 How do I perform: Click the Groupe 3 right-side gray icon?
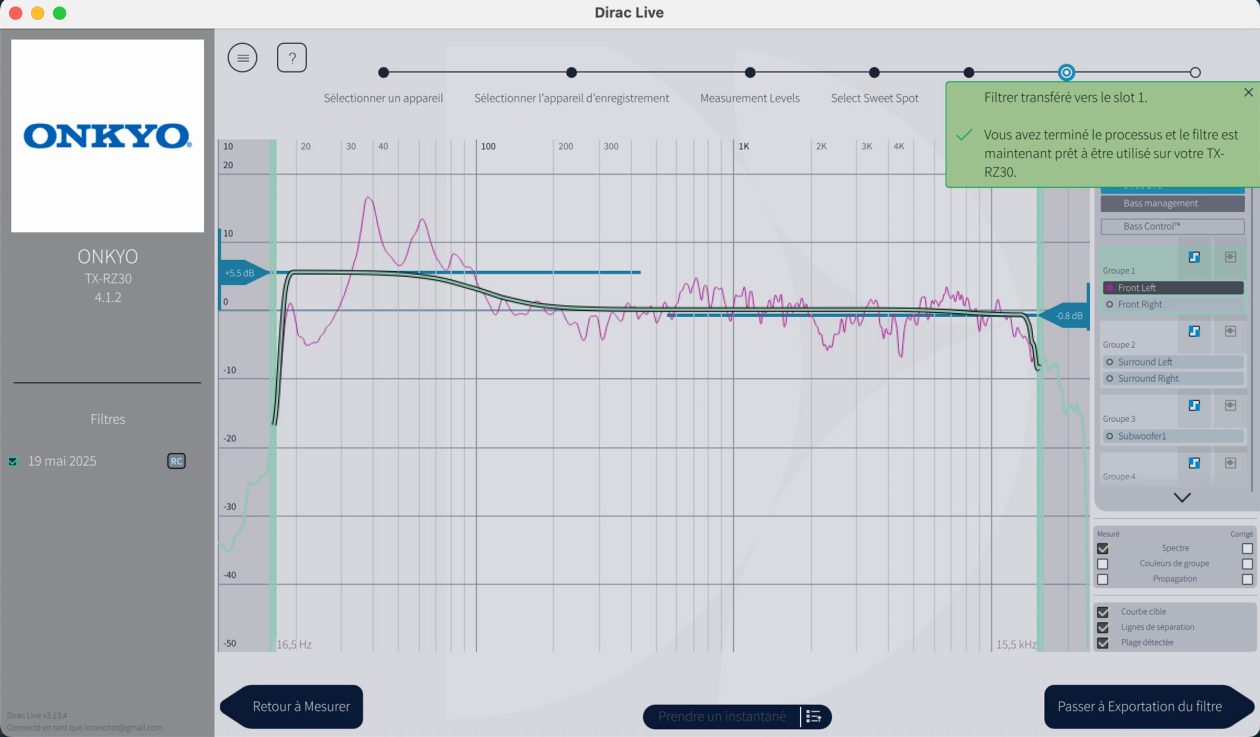tap(1230, 405)
